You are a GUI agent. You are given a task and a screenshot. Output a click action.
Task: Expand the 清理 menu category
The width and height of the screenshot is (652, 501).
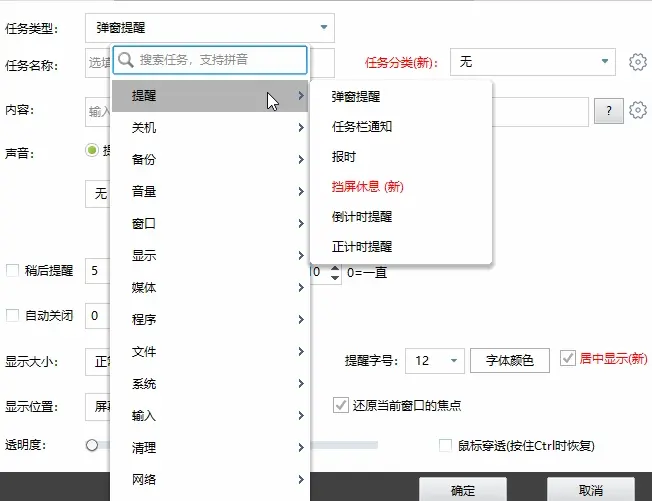[x=210, y=448]
